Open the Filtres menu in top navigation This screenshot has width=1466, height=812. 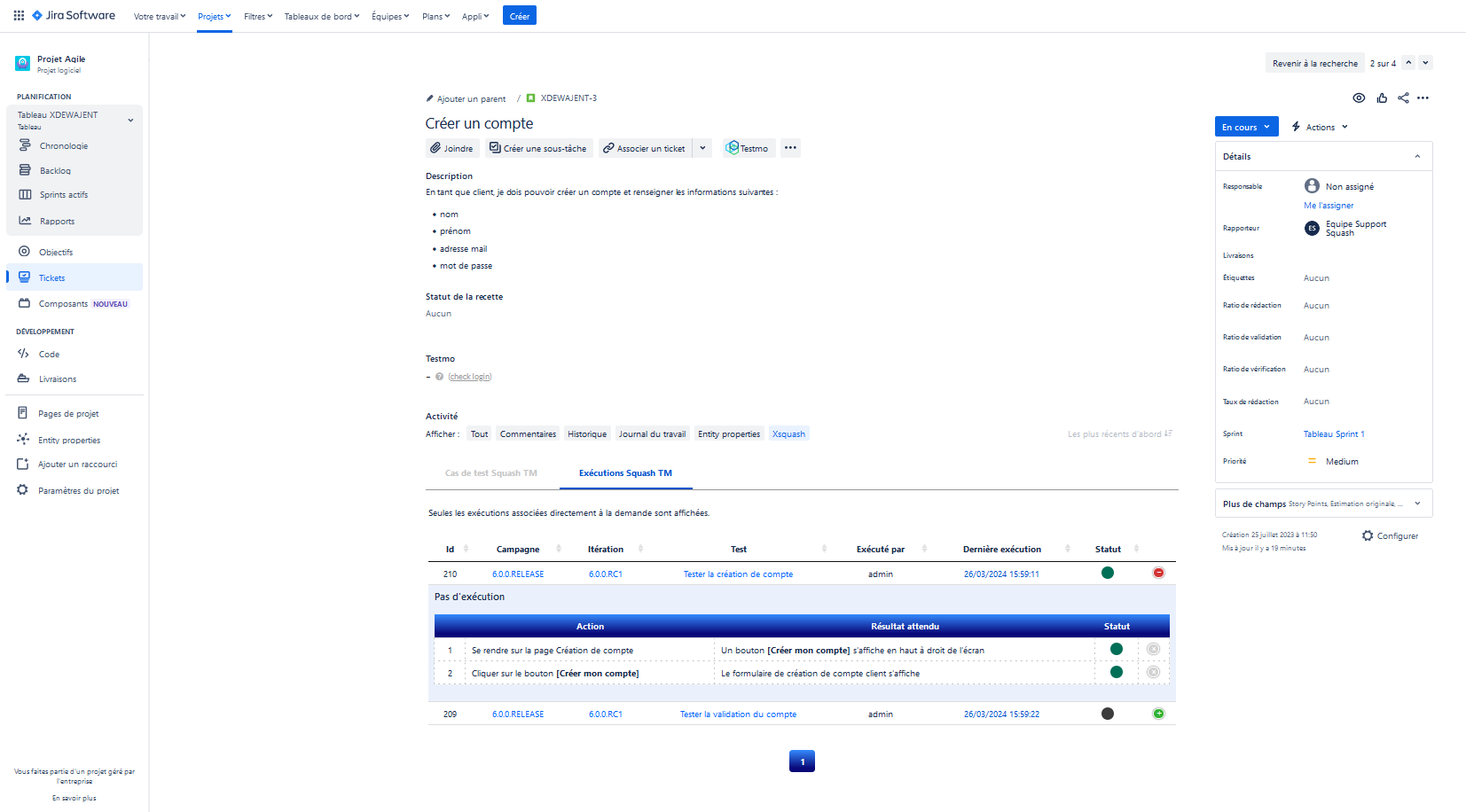pyautogui.click(x=258, y=16)
